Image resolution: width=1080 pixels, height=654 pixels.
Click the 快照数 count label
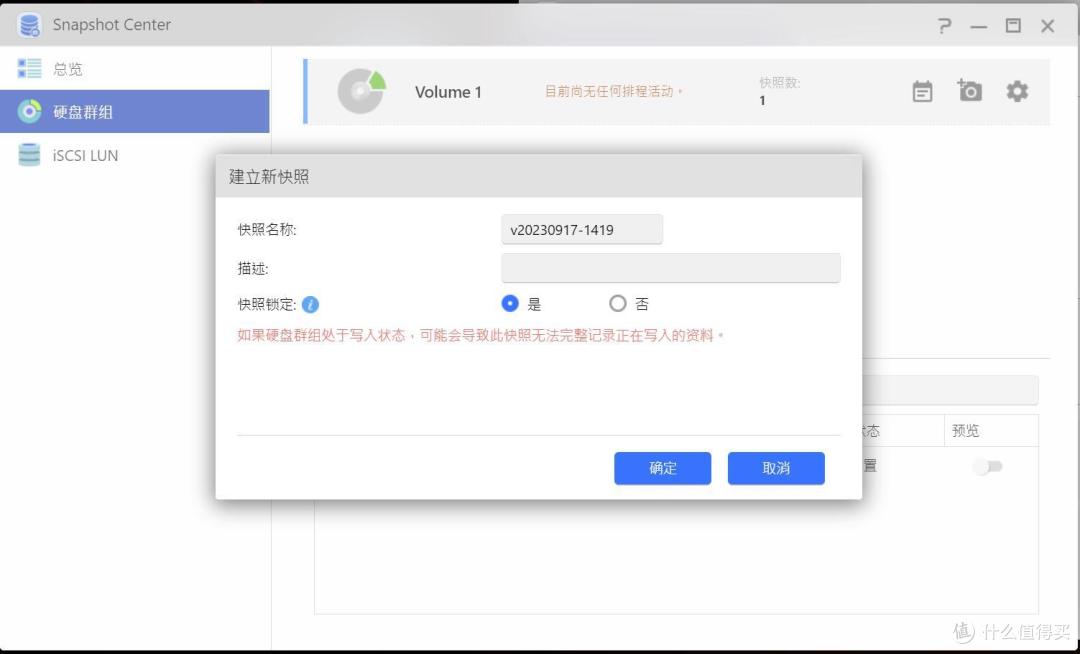(x=780, y=83)
